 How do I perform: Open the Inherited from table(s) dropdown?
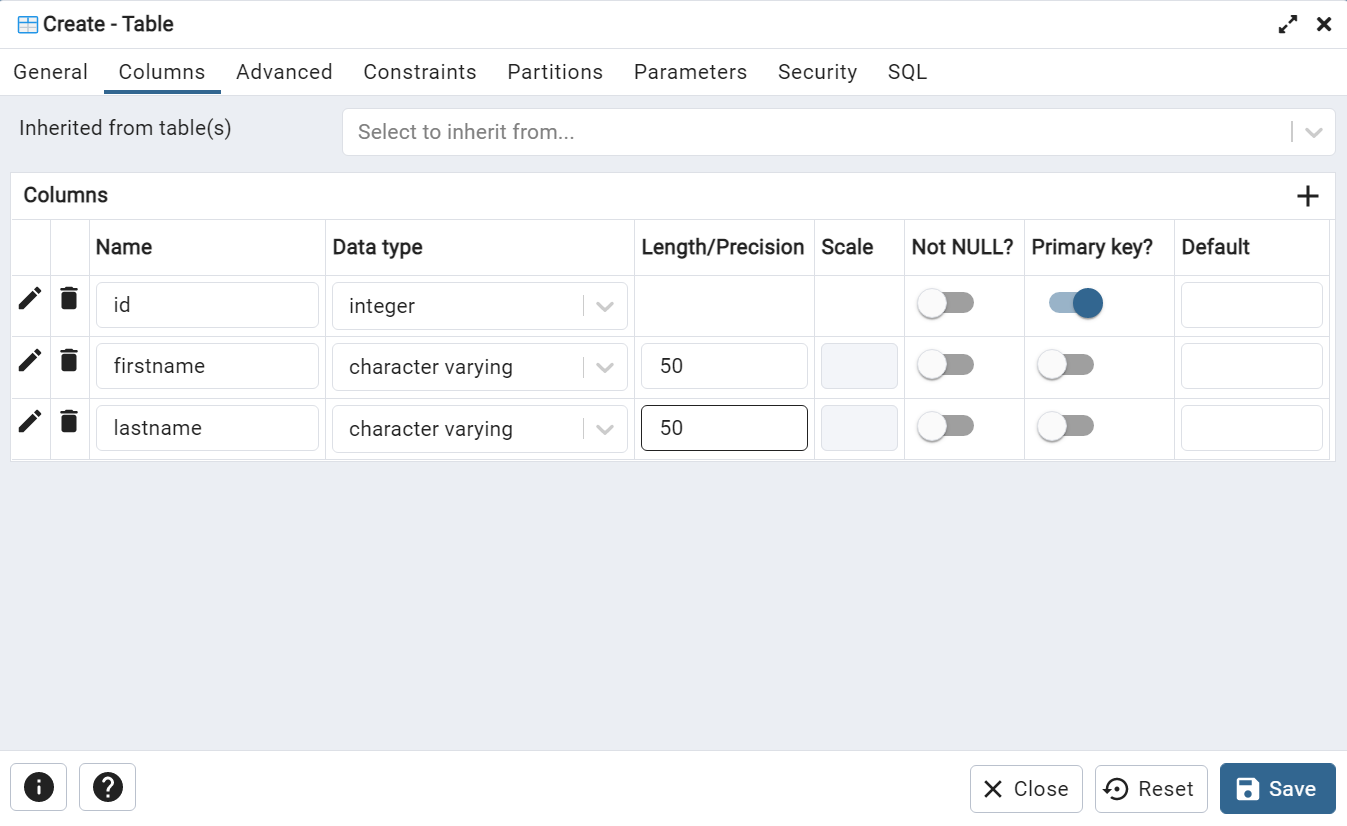click(1313, 132)
